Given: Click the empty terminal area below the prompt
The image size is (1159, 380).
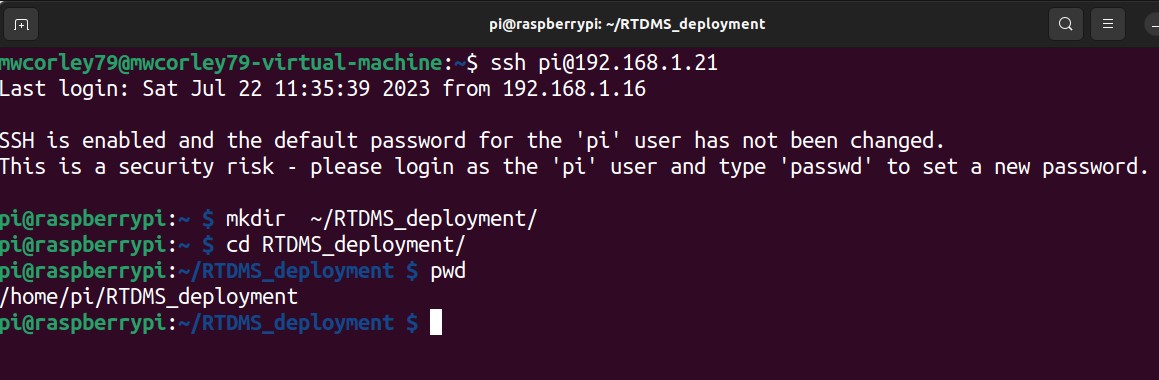Looking at the screenshot, I should coord(580,359).
